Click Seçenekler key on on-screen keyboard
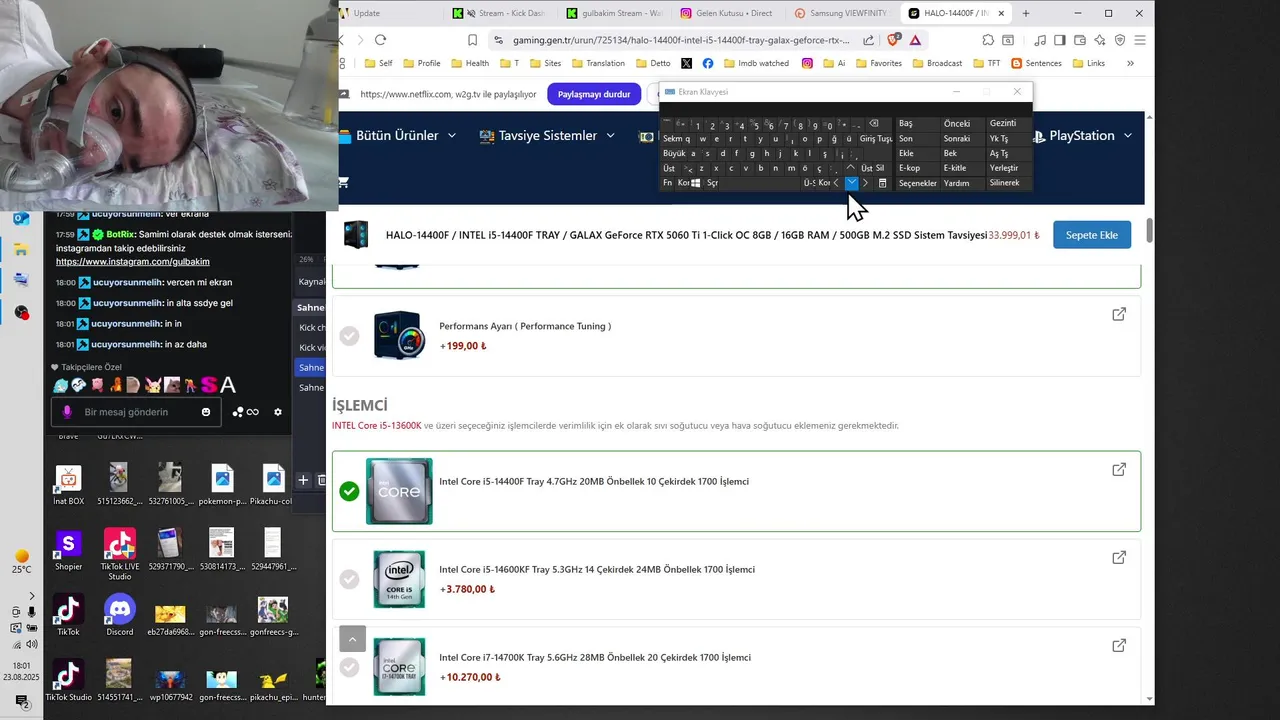The width and height of the screenshot is (1280, 720). [x=917, y=184]
